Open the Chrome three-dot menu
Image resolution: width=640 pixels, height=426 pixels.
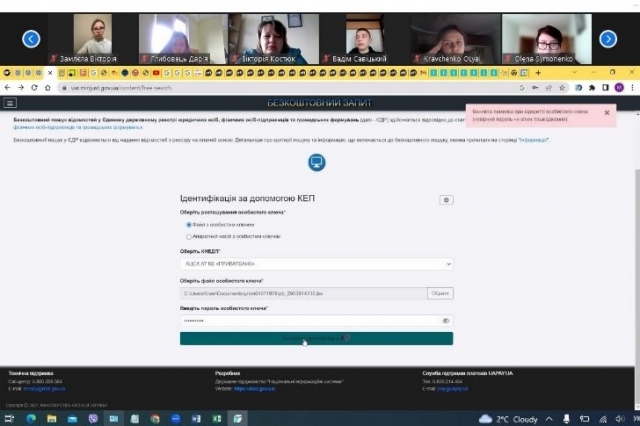pyautogui.click(x=632, y=88)
